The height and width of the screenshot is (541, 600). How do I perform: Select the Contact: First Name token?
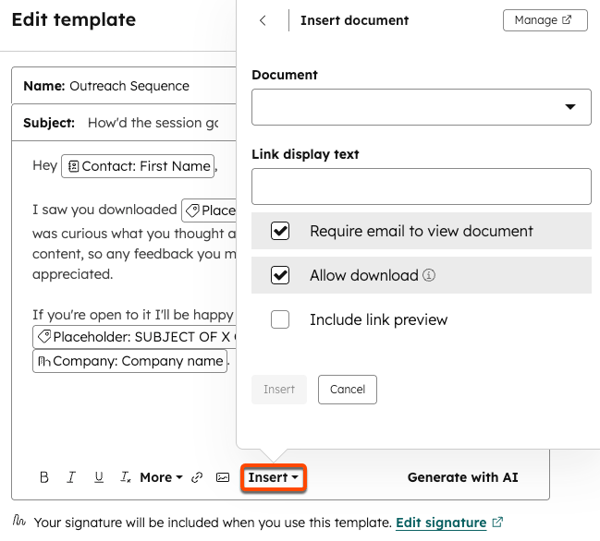(138, 166)
